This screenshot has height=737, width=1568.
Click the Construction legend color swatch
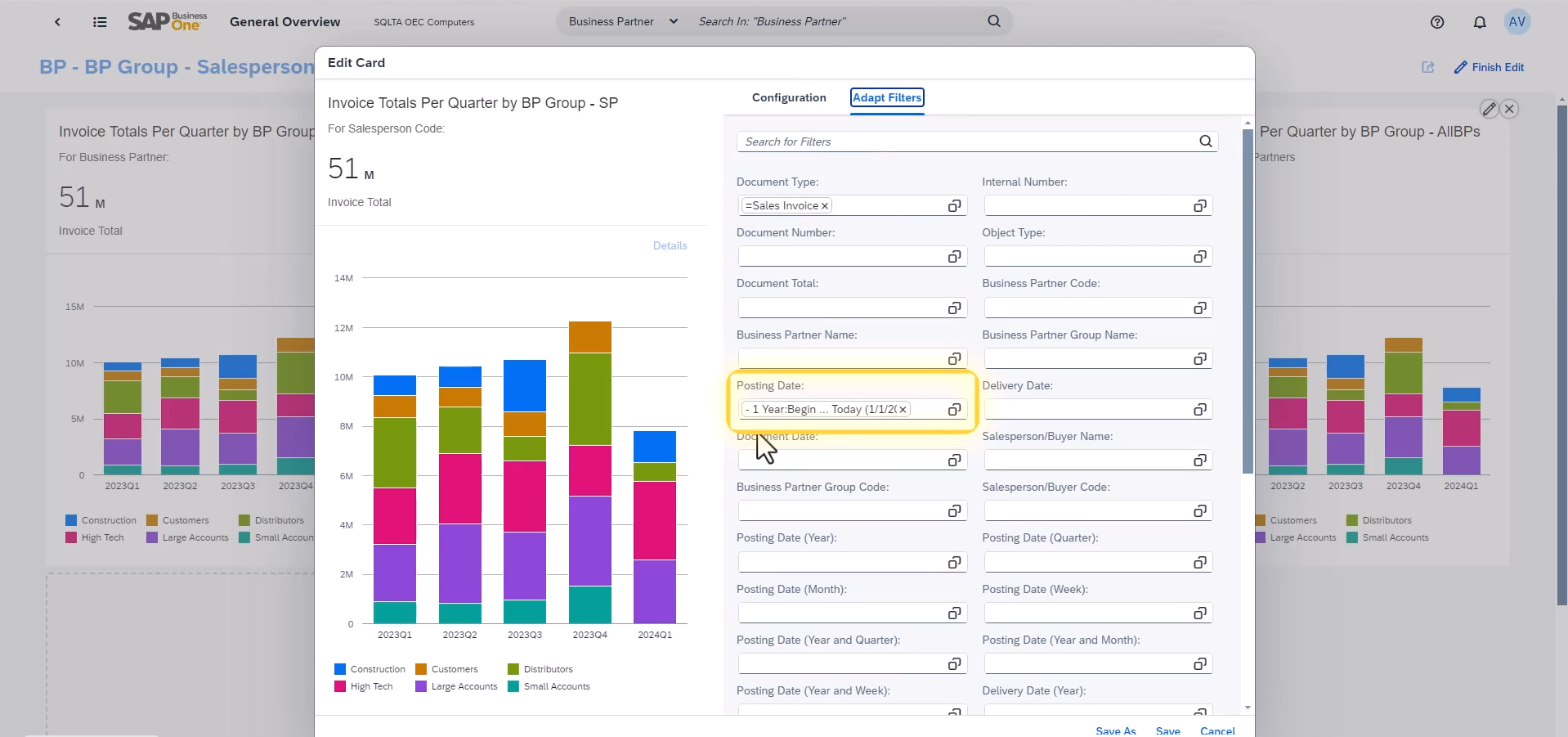pos(341,669)
